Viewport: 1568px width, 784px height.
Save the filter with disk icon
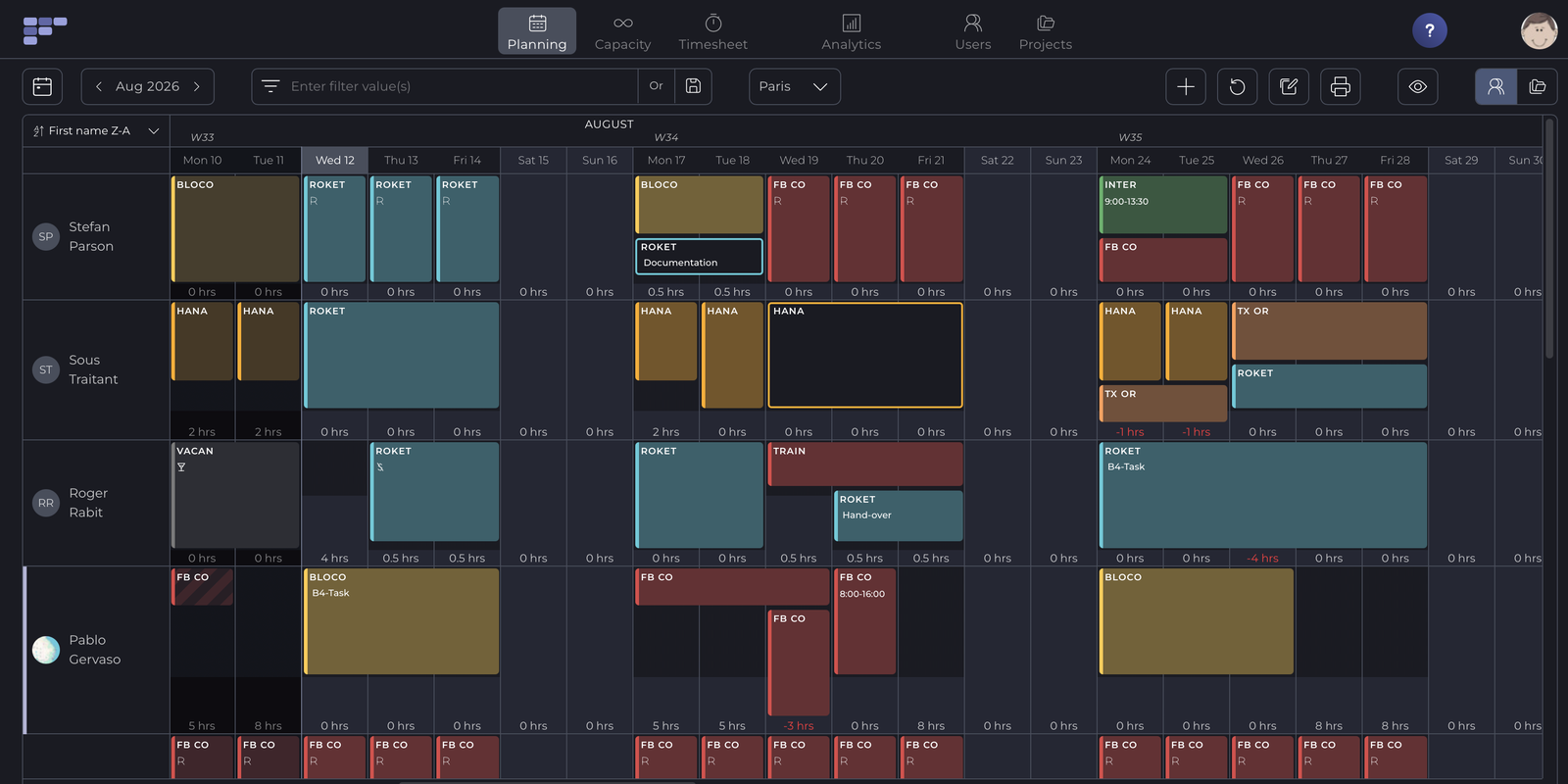click(x=693, y=86)
